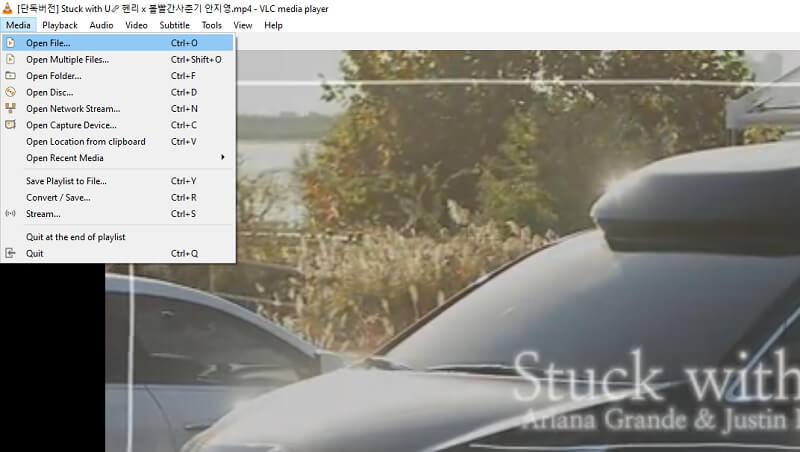
Task: Click the Quit exit icon
Action: point(11,253)
